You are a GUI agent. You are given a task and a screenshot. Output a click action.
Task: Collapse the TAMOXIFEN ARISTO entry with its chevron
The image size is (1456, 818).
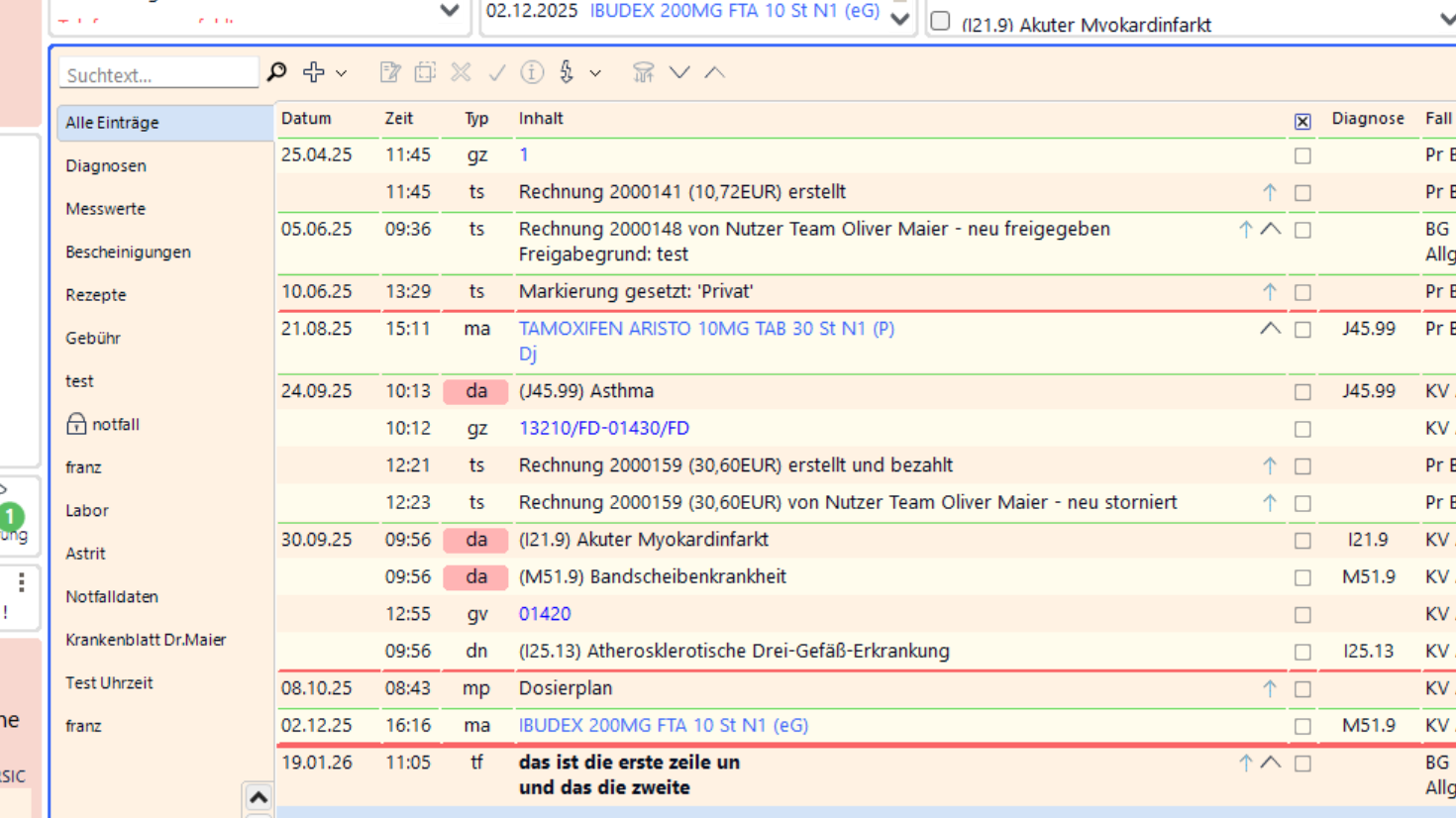pyautogui.click(x=1270, y=329)
